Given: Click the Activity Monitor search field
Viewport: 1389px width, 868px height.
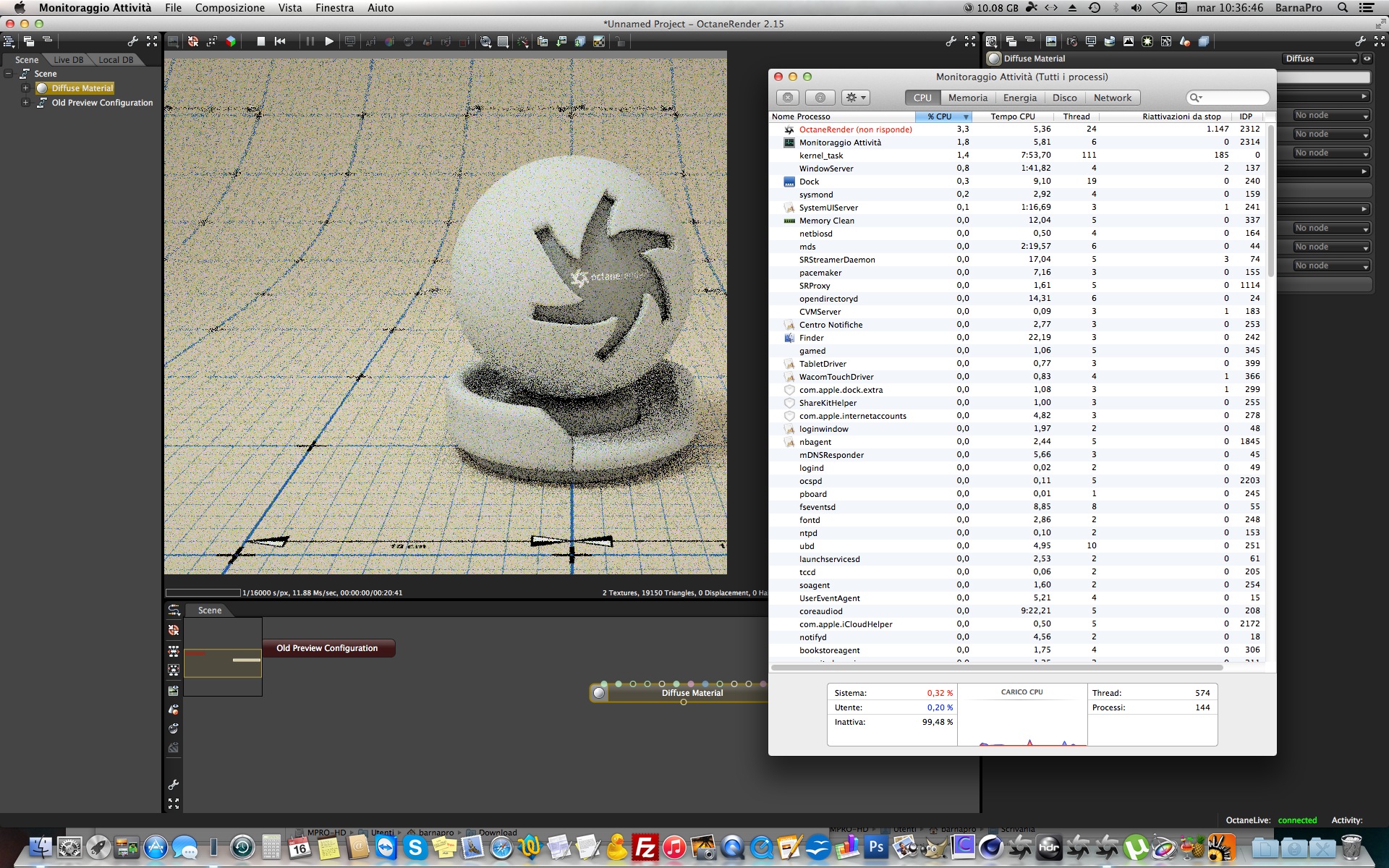Looking at the screenshot, I should [x=1232, y=98].
